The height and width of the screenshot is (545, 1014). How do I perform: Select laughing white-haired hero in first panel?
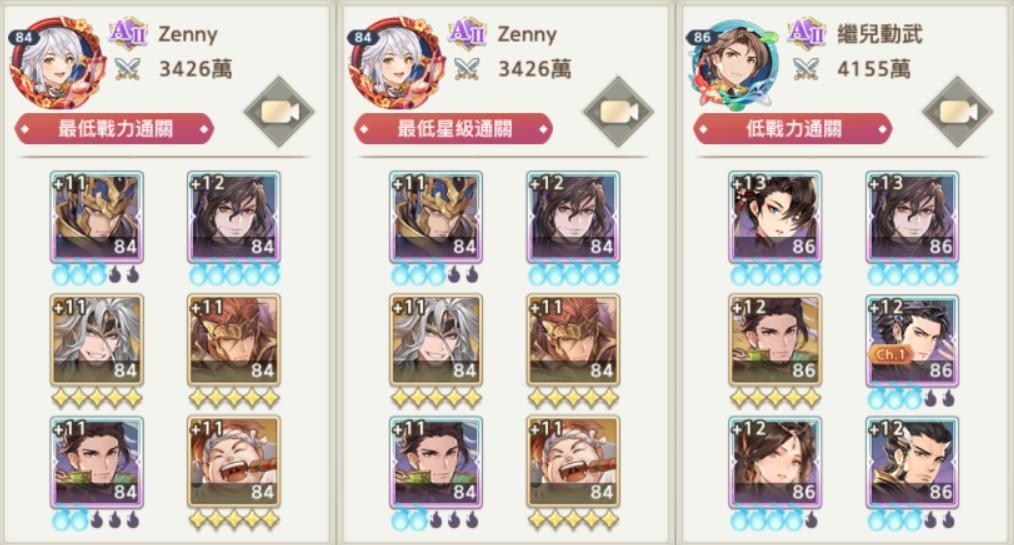pyautogui.click(x=233, y=462)
